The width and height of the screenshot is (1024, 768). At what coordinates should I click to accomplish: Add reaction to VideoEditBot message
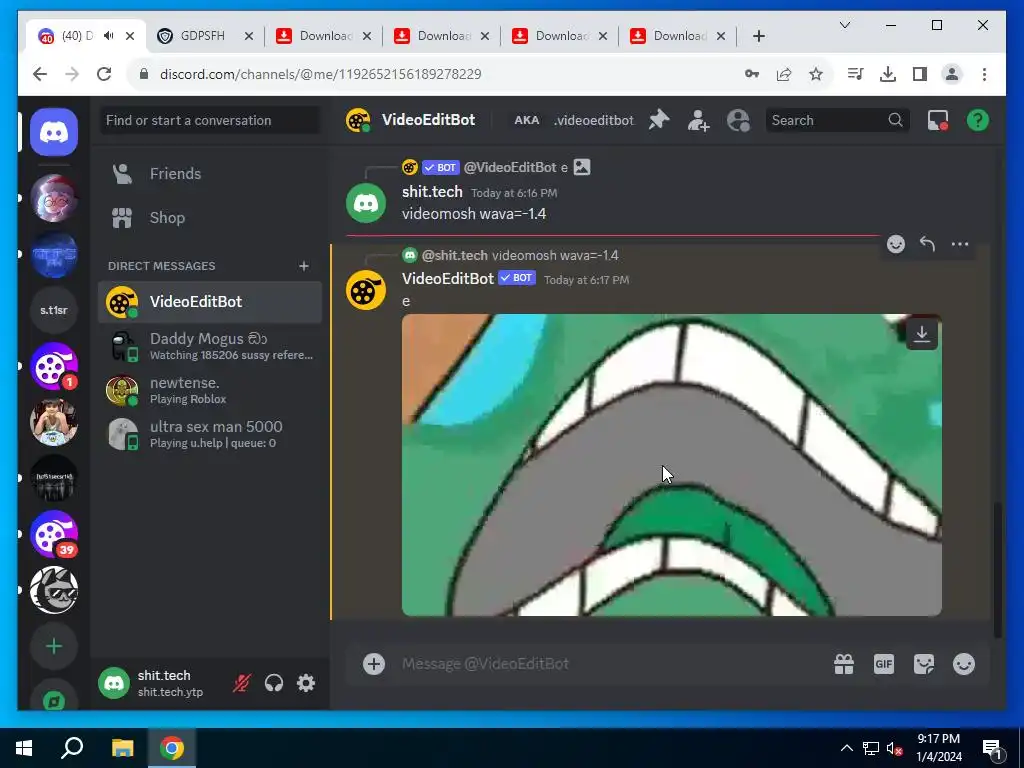[x=896, y=244]
